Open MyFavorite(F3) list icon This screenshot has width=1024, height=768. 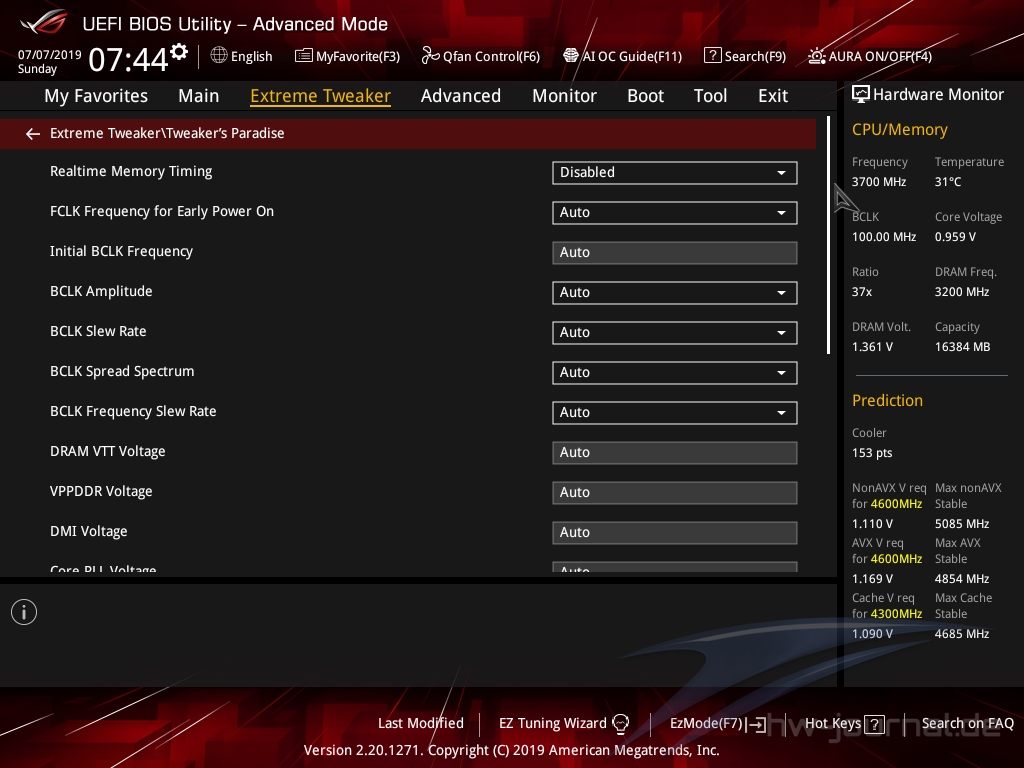pos(303,56)
